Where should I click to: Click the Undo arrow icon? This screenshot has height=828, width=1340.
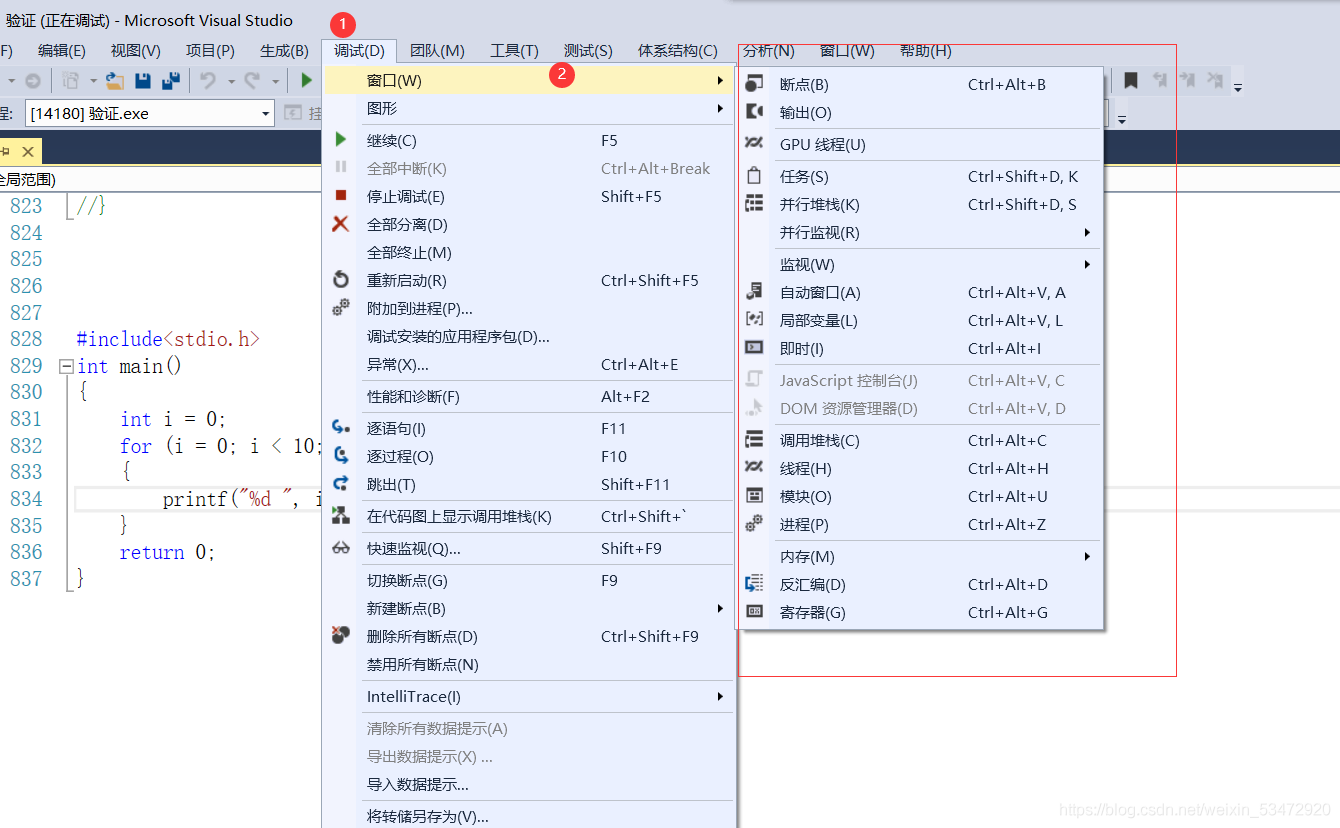pos(208,81)
